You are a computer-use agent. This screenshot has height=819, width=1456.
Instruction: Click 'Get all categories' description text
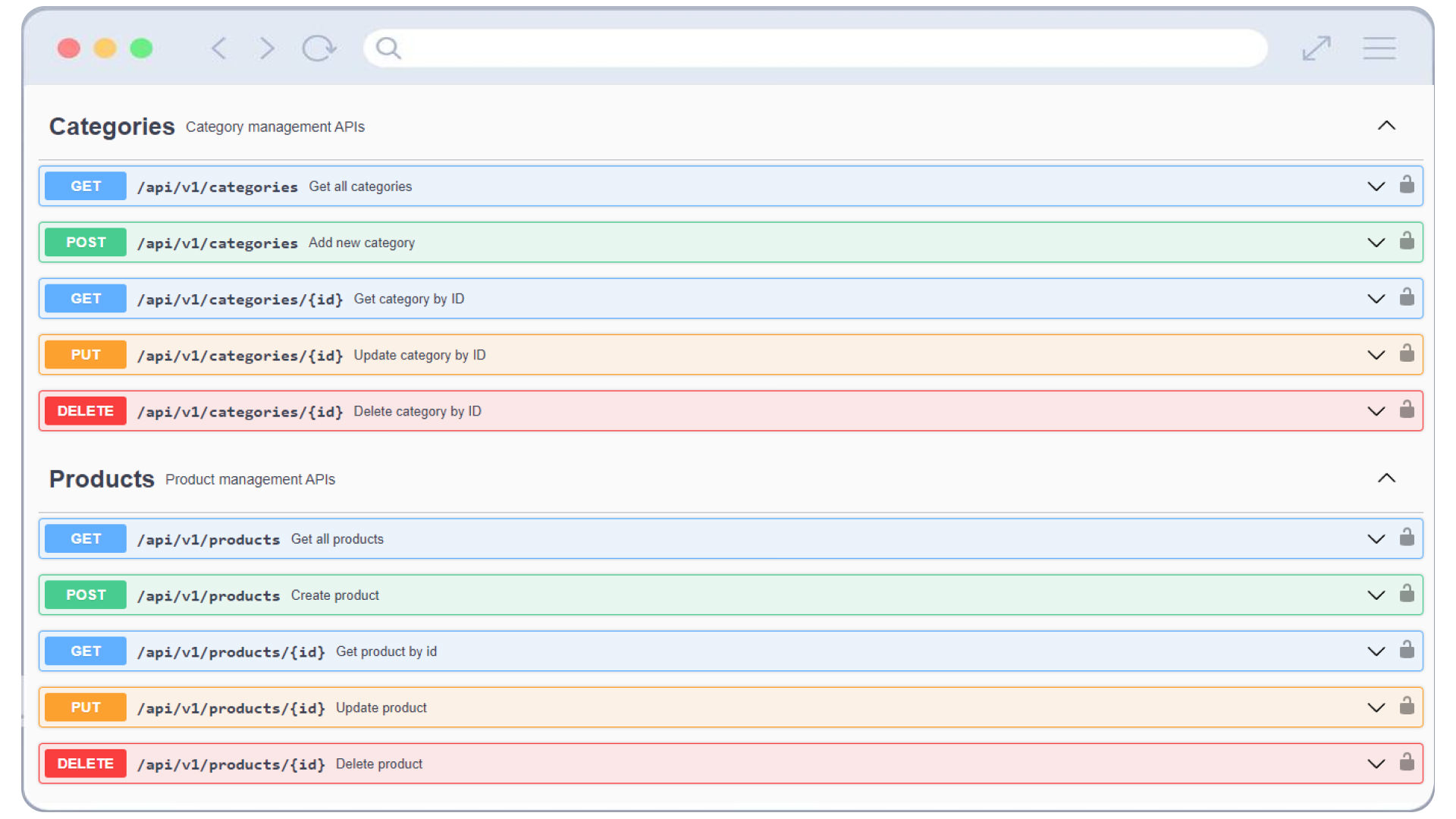pos(360,187)
